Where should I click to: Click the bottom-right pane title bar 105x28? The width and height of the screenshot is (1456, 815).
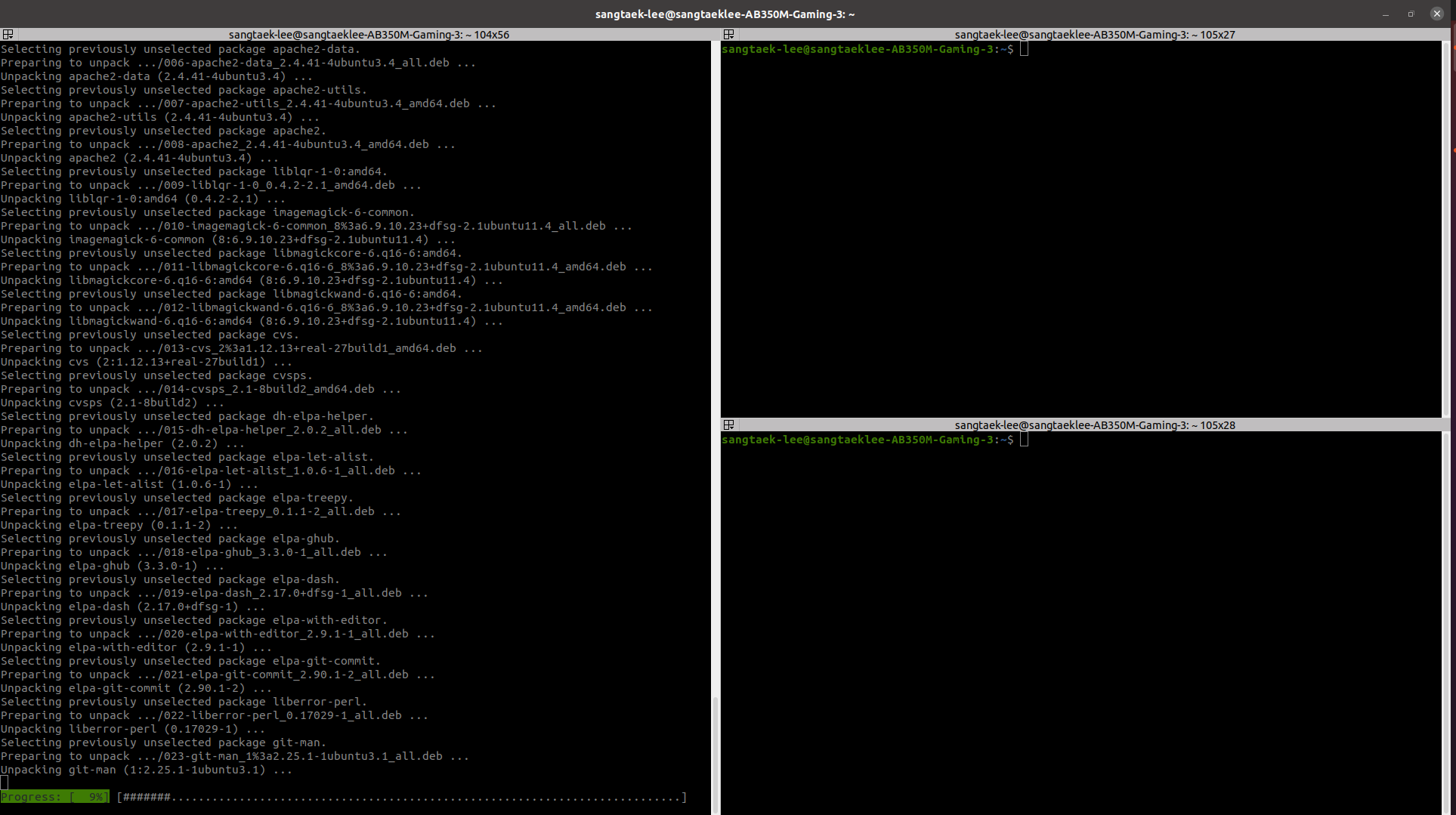(x=1094, y=425)
